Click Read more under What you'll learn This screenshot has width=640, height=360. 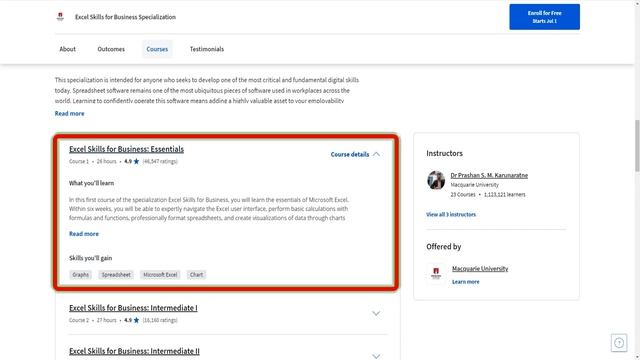pyautogui.click(x=84, y=234)
